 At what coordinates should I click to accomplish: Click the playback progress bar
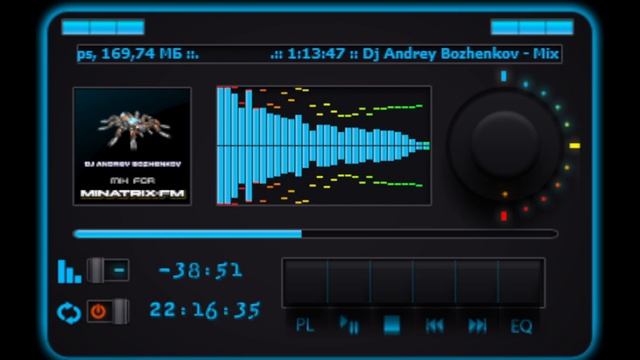click(316, 234)
